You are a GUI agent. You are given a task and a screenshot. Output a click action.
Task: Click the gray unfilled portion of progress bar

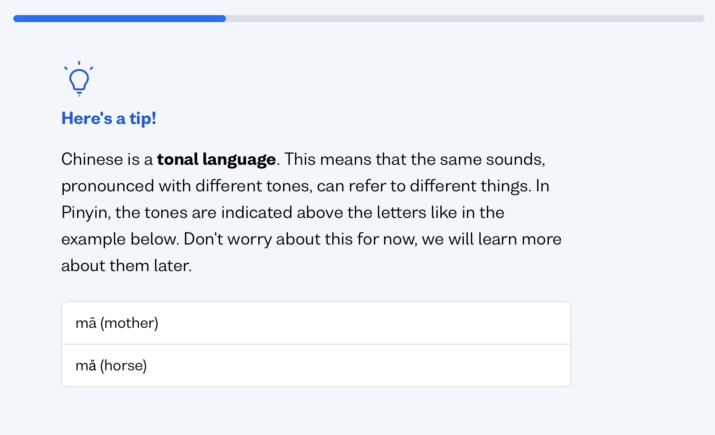(465, 19)
